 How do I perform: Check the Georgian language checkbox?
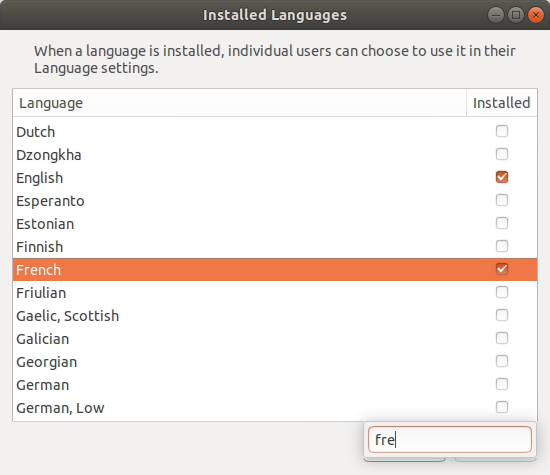pos(502,361)
